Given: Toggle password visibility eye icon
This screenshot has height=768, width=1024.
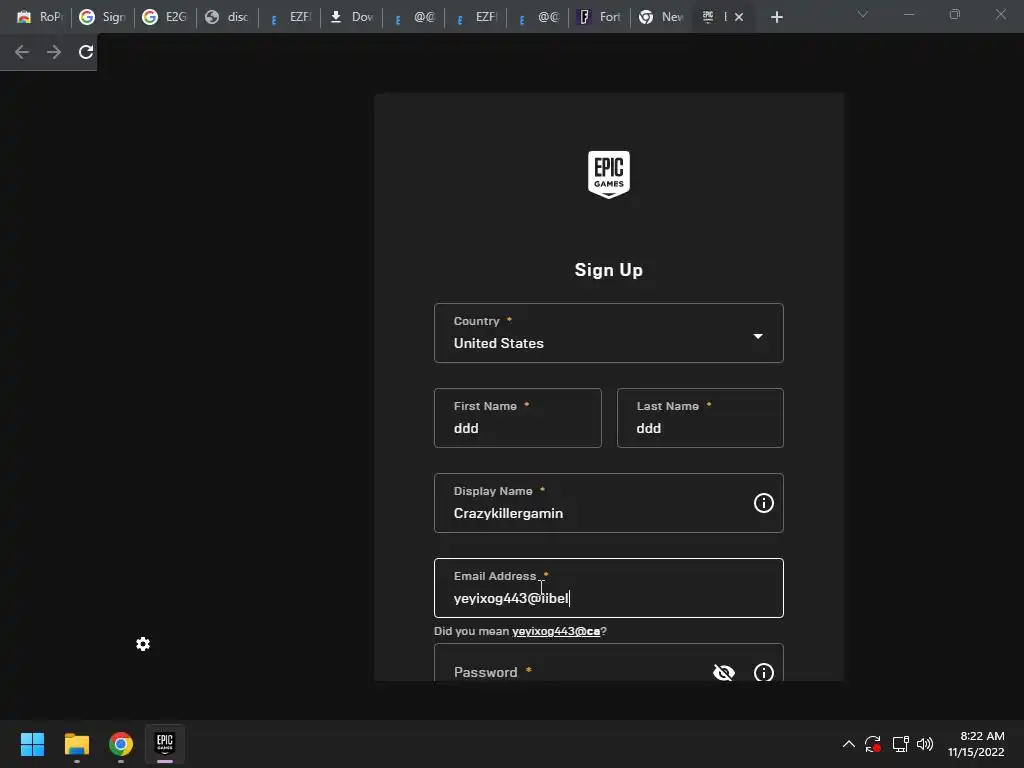Looking at the screenshot, I should pos(724,672).
